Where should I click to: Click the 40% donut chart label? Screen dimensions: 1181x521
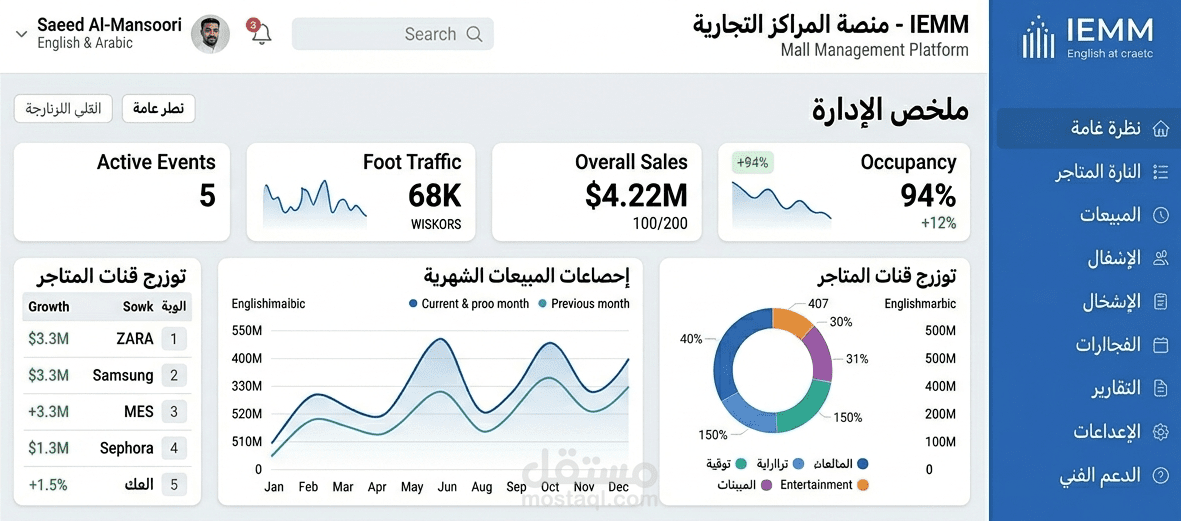click(691, 339)
